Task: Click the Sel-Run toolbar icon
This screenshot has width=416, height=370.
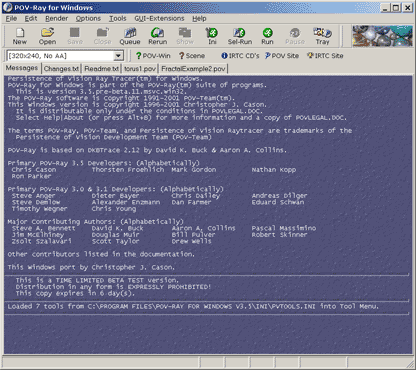Action: point(240,36)
